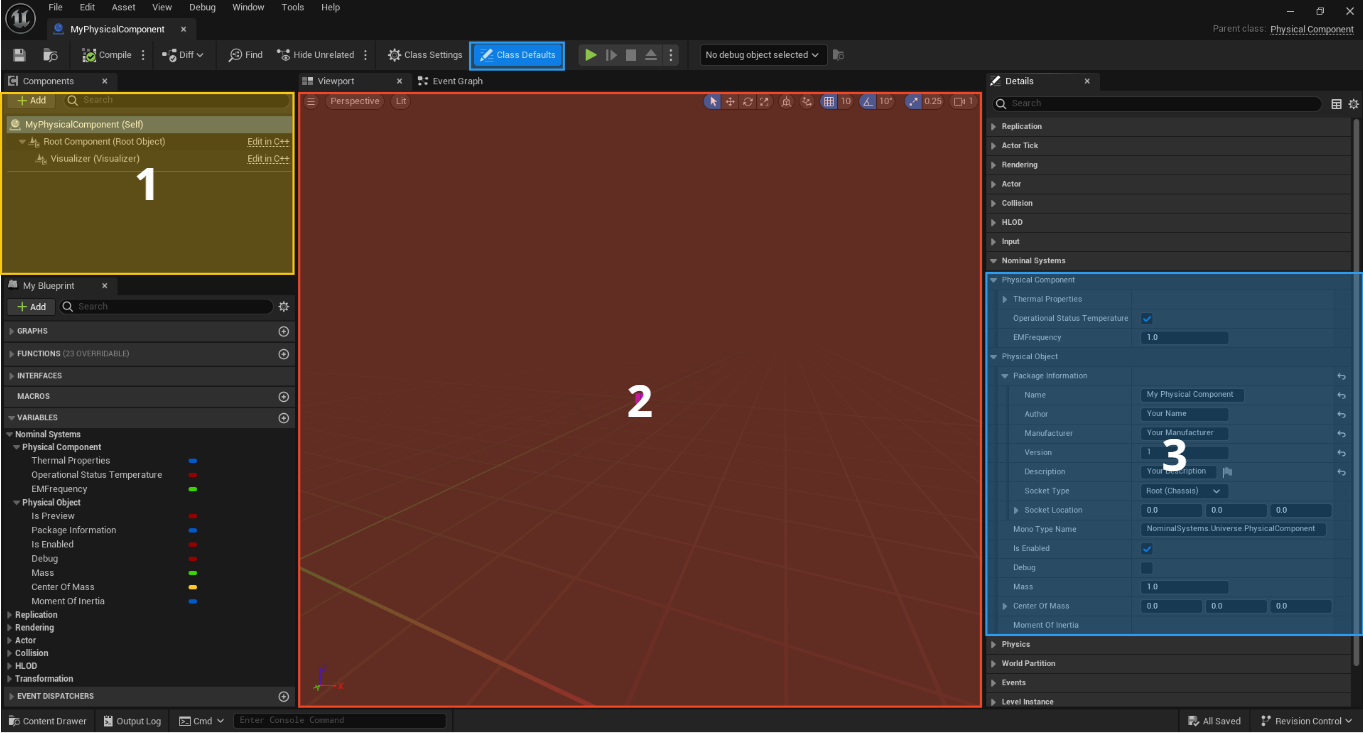Open the Debug menu

[202, 7]
